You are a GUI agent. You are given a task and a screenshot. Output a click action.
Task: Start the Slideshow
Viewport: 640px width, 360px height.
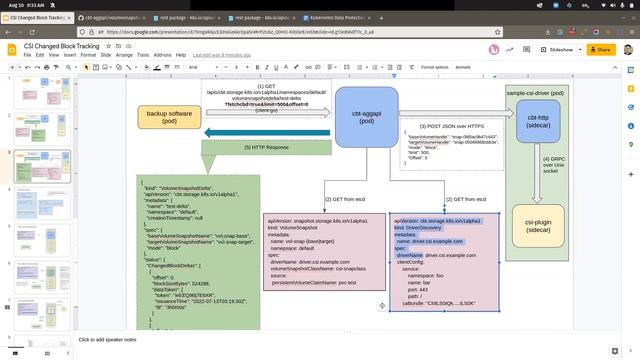coord(558,50)
